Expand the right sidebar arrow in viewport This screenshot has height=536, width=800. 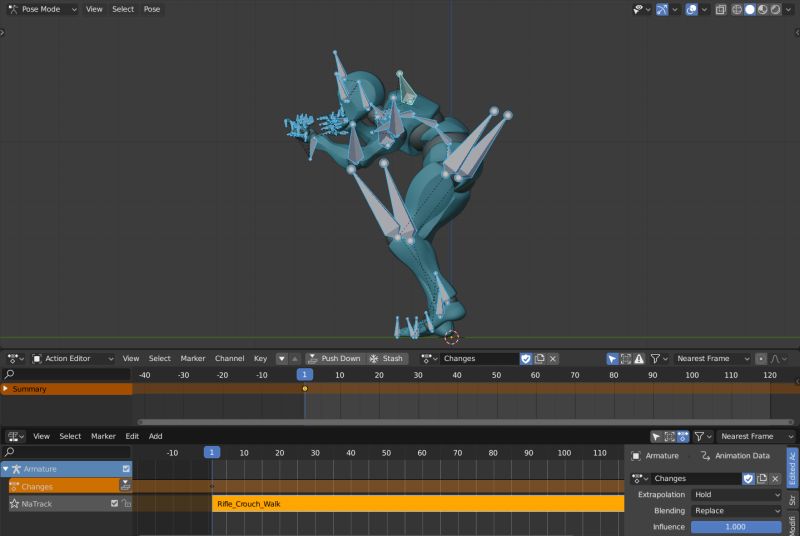pos(797,33)
